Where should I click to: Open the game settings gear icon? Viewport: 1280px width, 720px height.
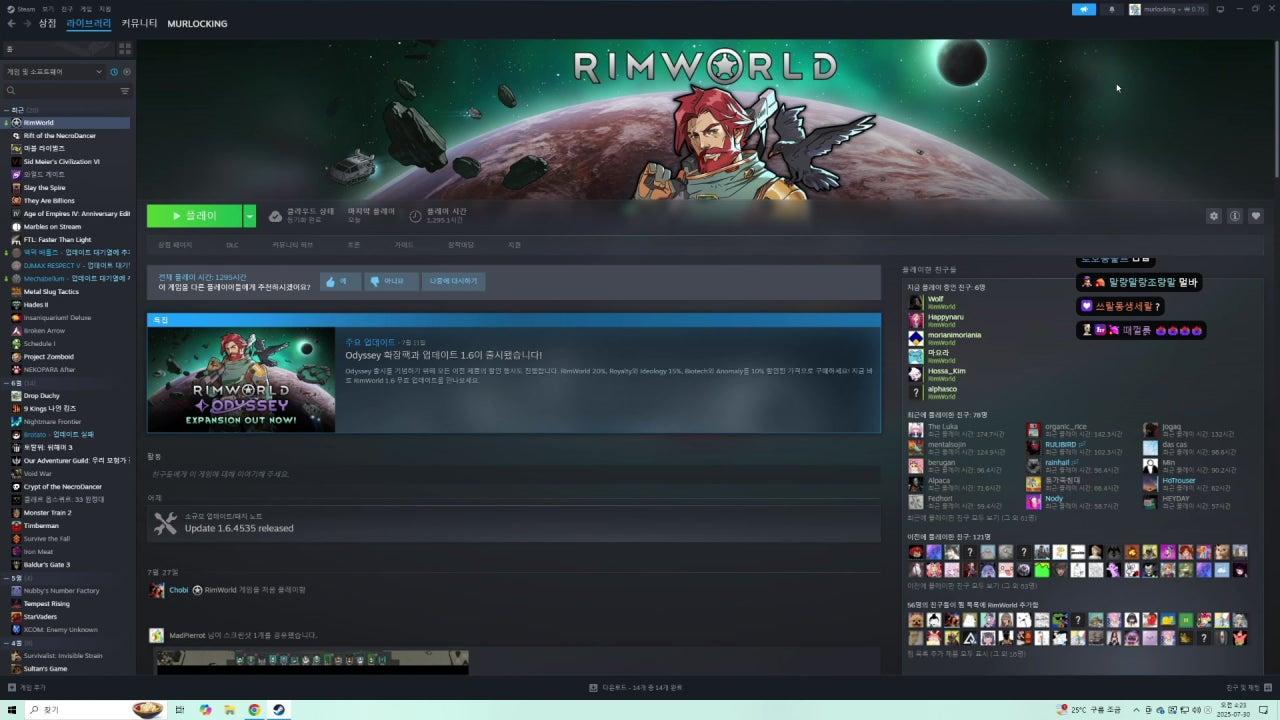click(1214, 216)
